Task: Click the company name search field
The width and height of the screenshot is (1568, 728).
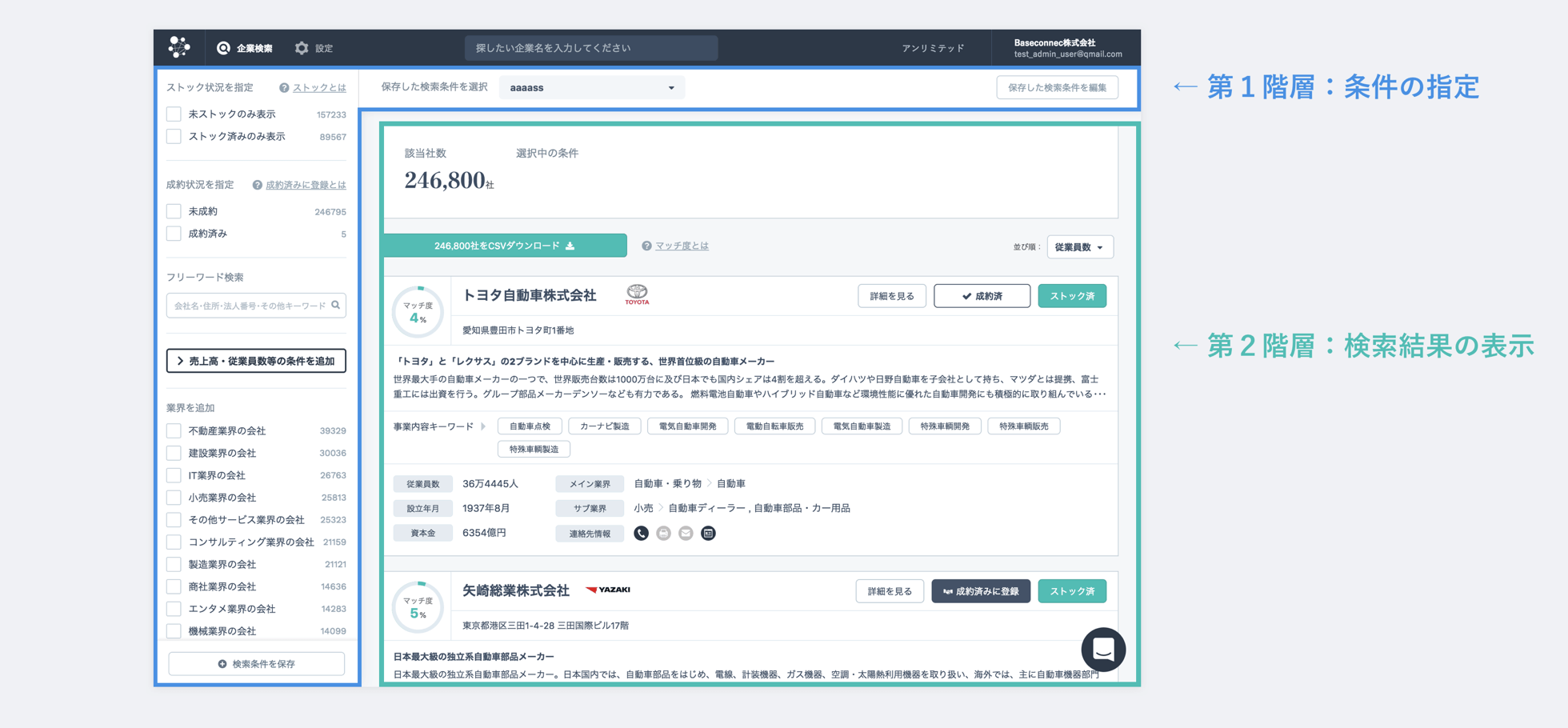Action: pos(590,48)
